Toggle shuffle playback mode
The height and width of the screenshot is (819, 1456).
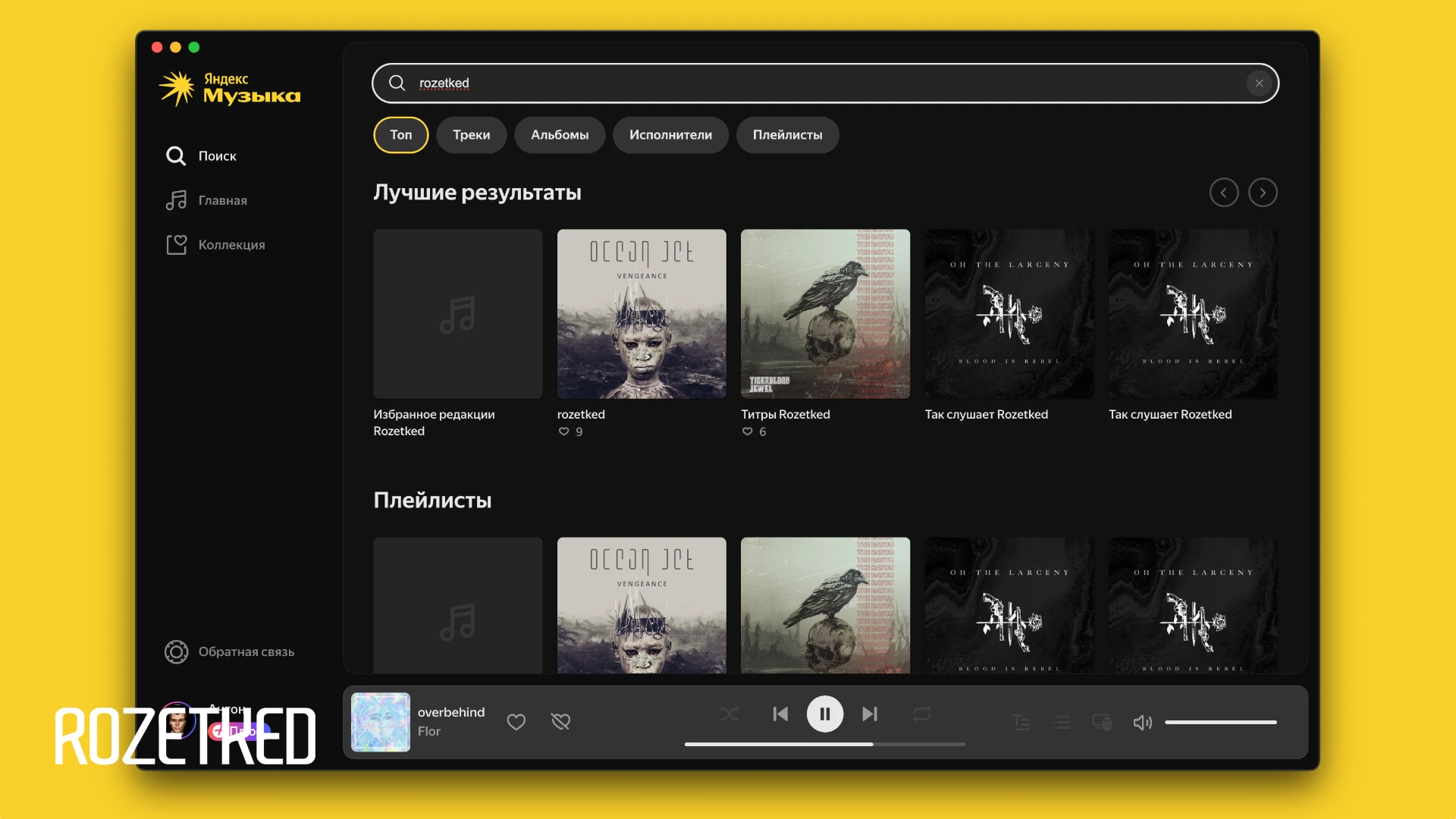click(729, 714)
